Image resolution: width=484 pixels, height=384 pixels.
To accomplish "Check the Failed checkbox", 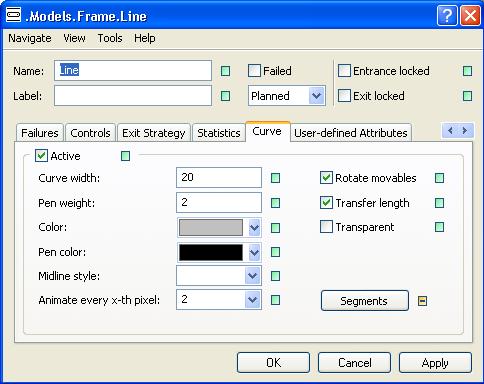I will click(x=254, y=71).
